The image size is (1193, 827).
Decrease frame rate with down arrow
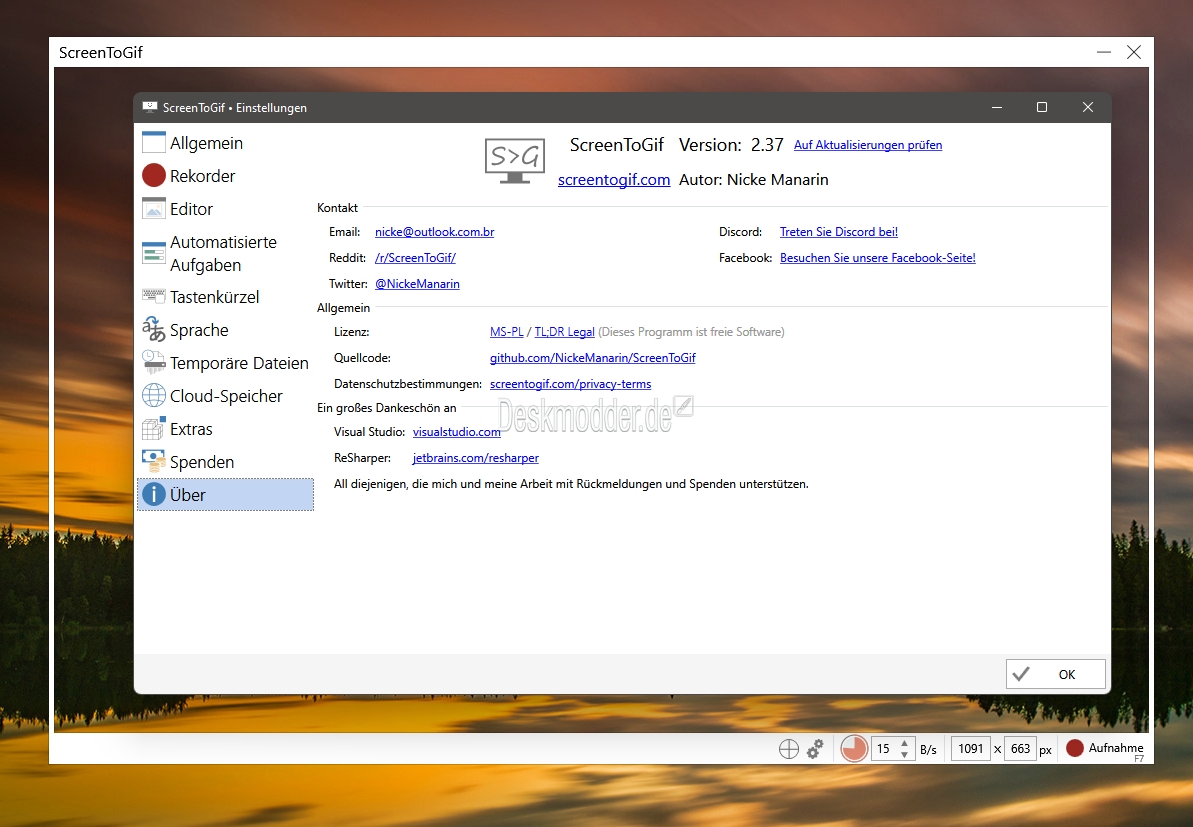click(904, 755)
